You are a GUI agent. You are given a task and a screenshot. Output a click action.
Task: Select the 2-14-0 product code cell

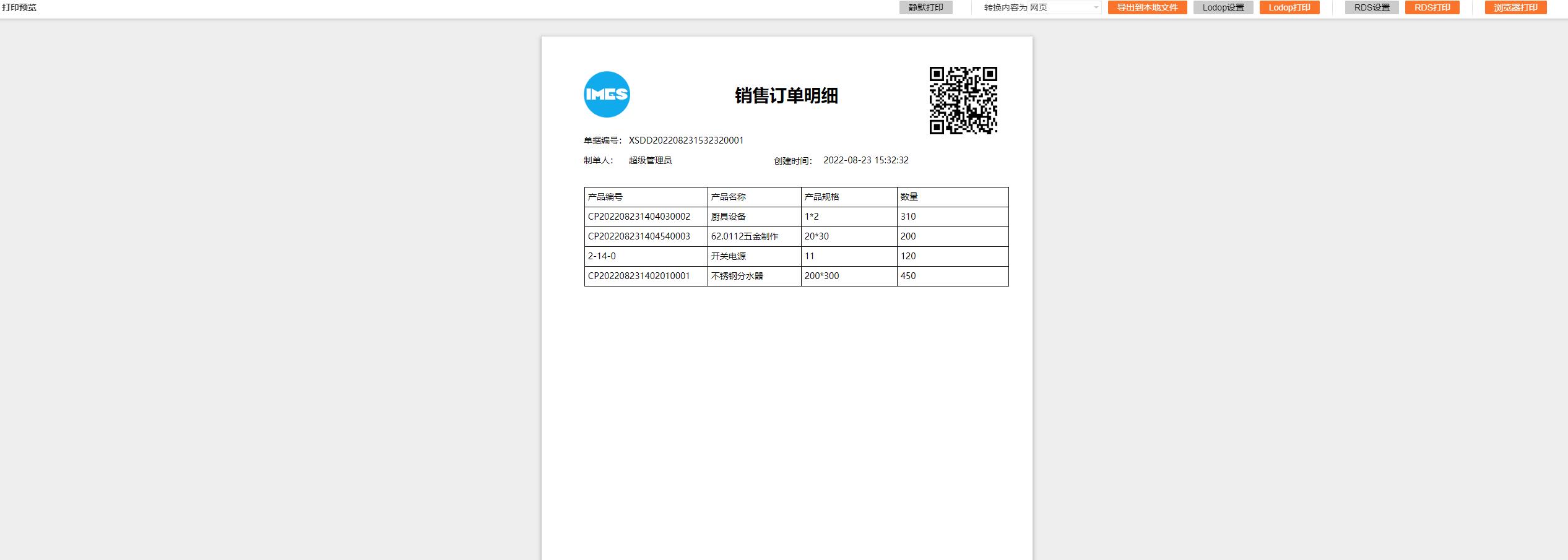point(646,256)
